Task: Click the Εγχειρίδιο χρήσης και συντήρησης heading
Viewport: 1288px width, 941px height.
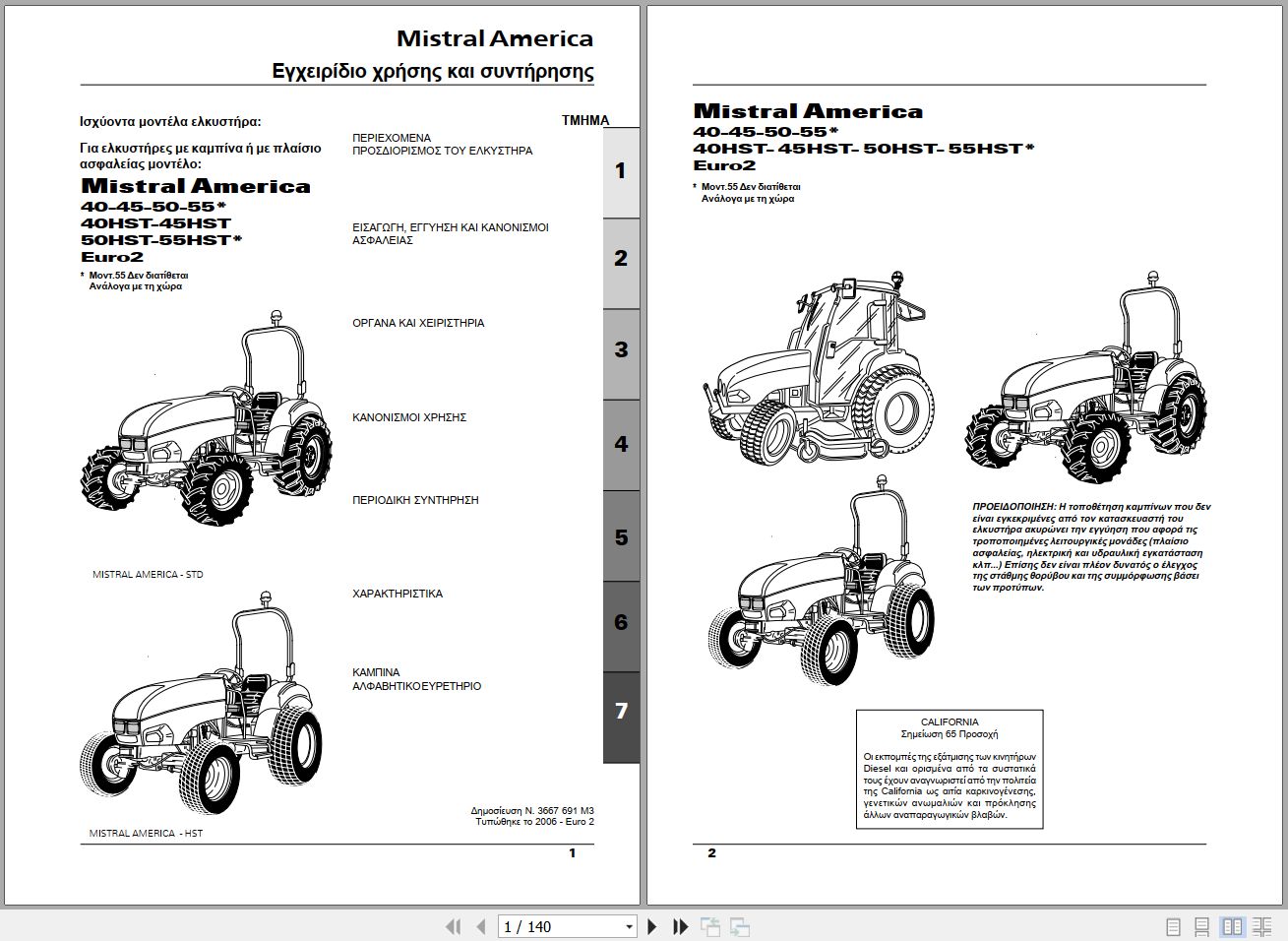Action: point(433,71)
